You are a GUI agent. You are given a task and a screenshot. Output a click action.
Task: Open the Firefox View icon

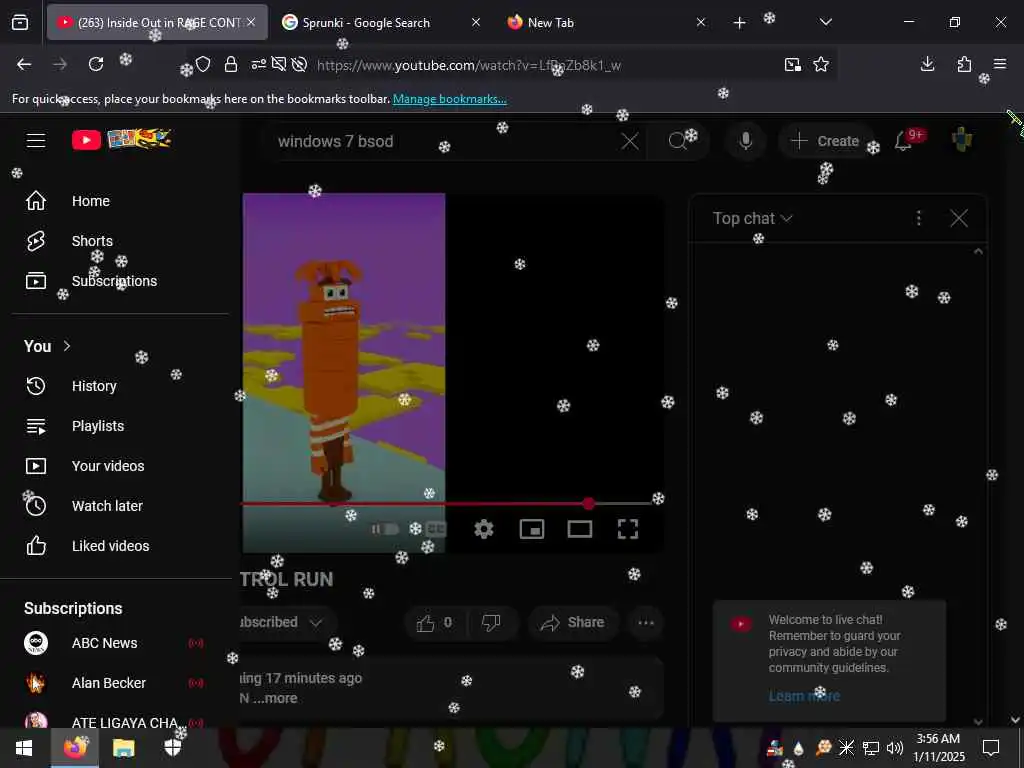click(x=20, y=23)
